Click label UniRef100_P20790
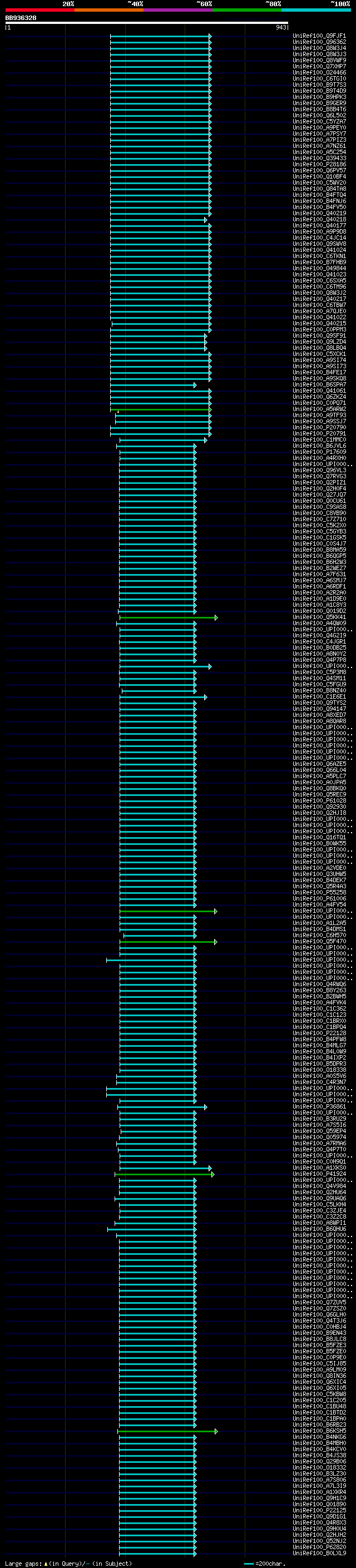This screenshot has height=1568, width=356. pyautogui.click(x=319, y=427)
